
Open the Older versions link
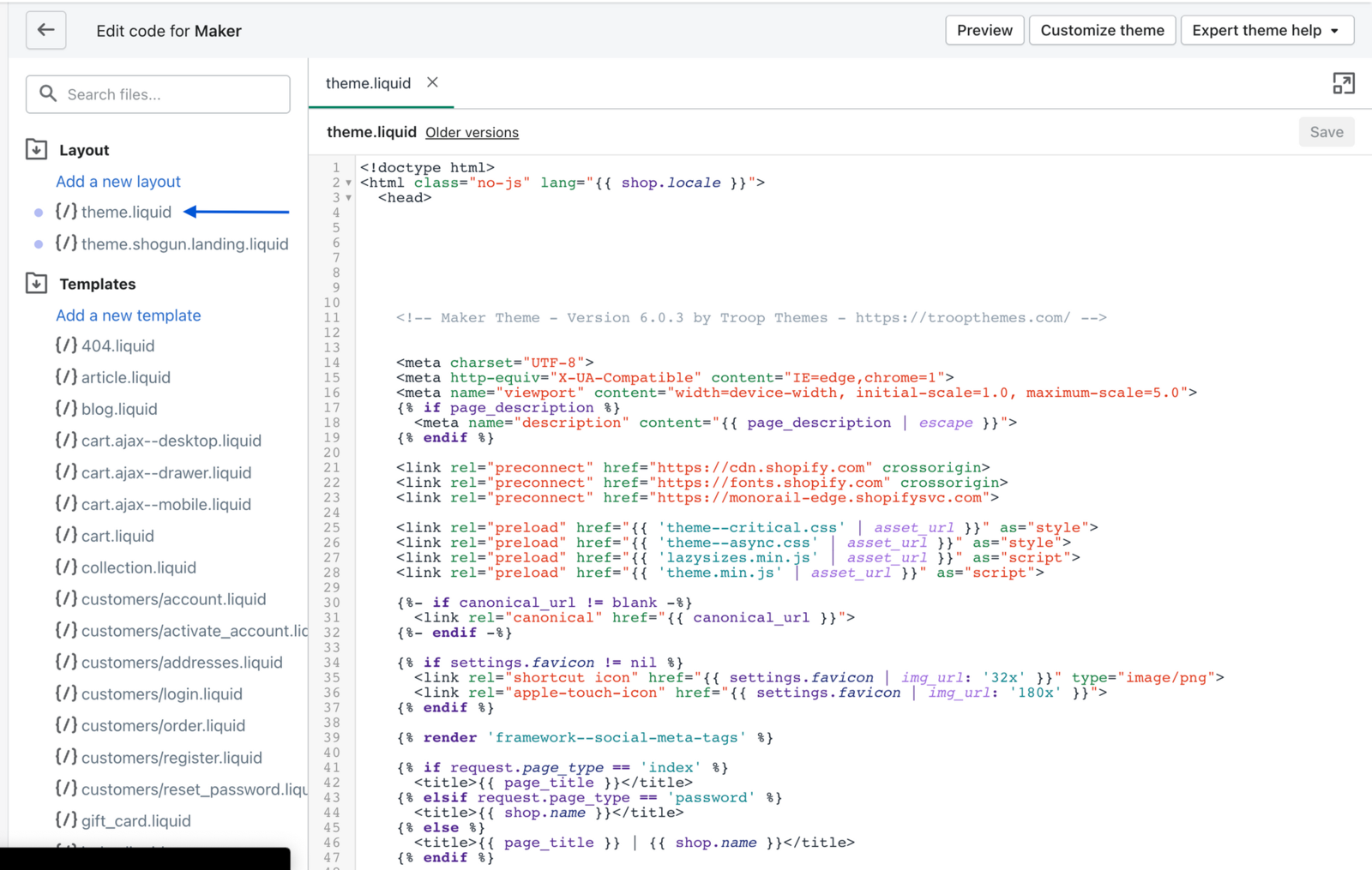click(x=472, y=133)
